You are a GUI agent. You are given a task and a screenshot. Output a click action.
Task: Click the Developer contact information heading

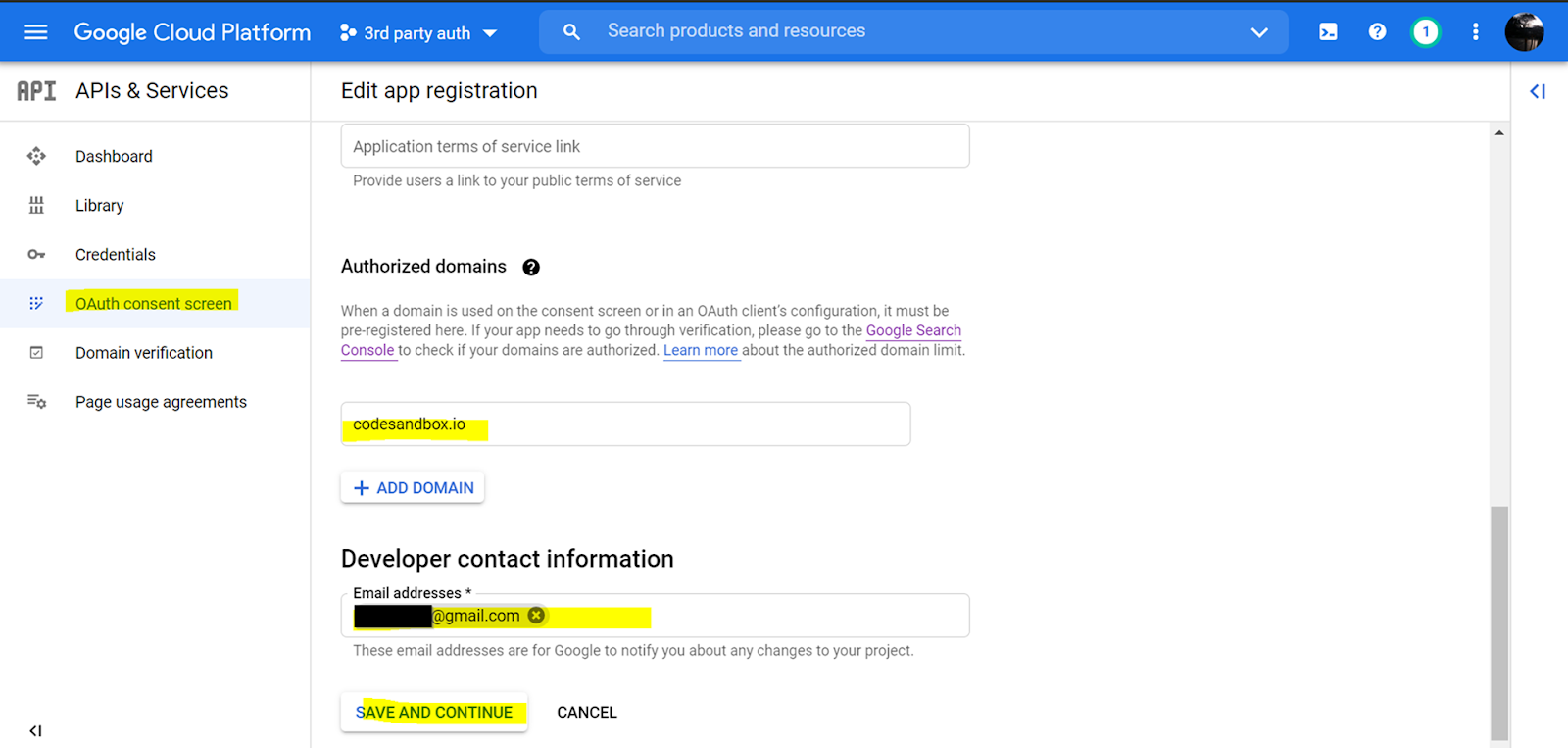tap(508, 559)
